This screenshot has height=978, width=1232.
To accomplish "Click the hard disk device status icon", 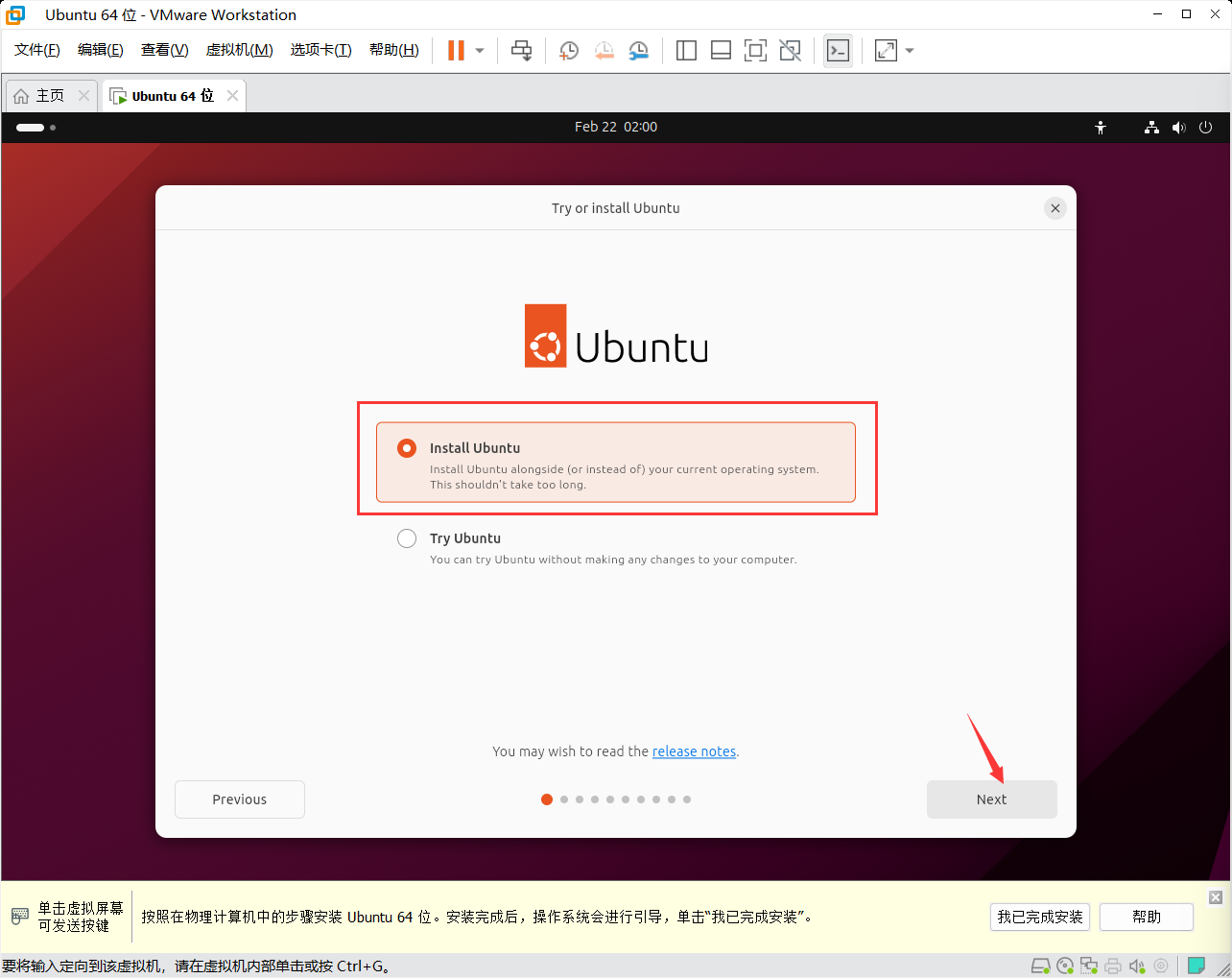I will coord(1040,966).
